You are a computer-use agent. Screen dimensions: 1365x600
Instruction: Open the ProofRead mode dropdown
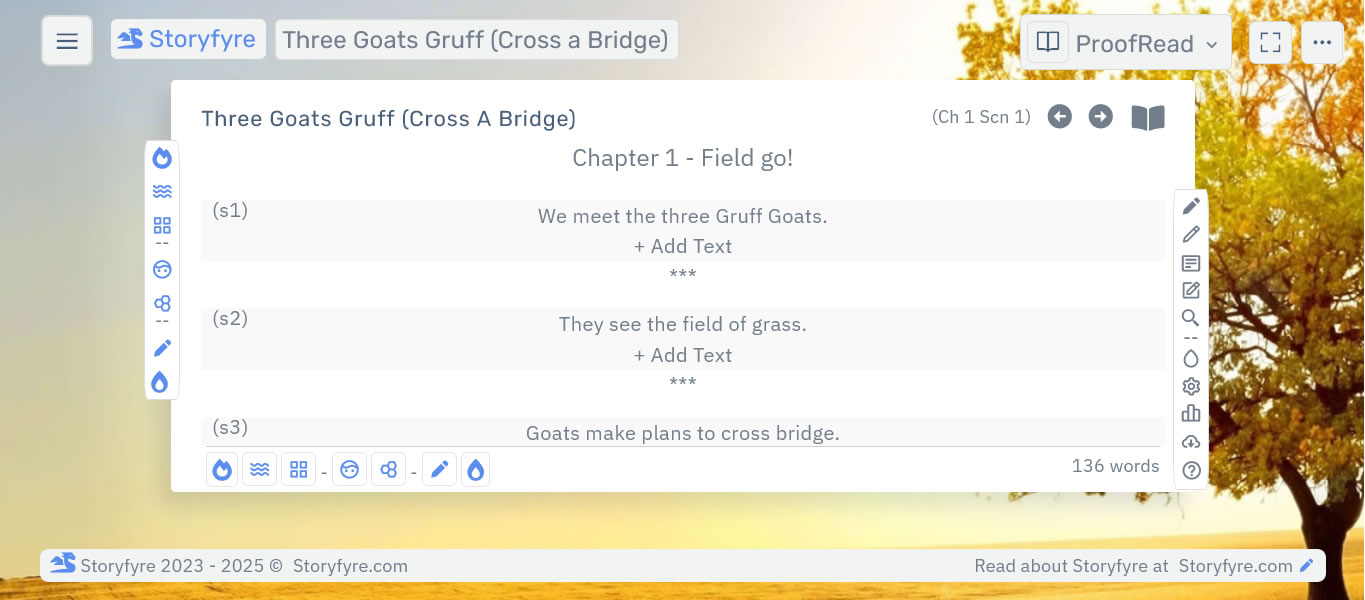[x=1127, y=43]
